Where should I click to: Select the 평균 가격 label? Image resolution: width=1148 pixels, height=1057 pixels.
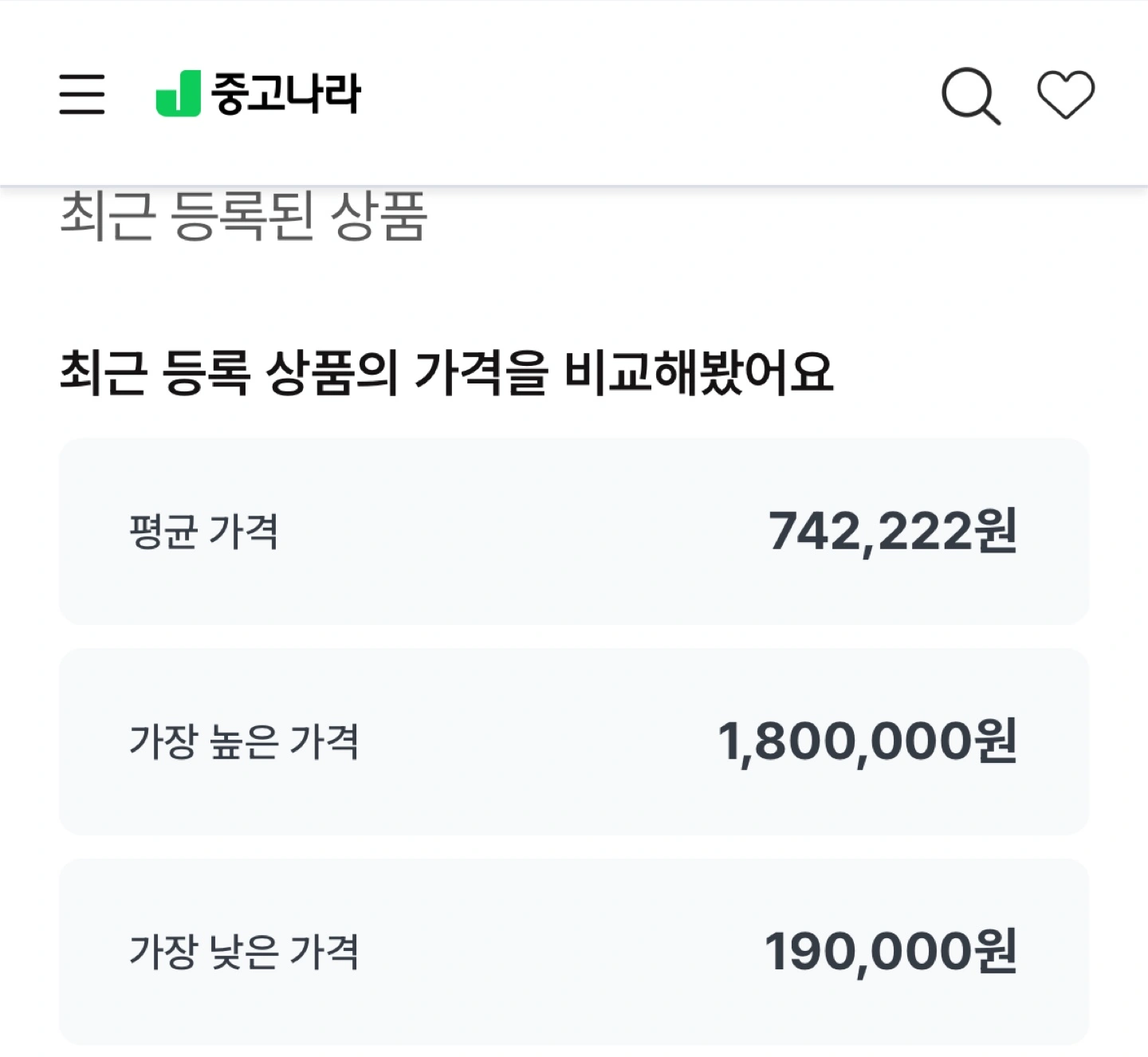point(204,532)
